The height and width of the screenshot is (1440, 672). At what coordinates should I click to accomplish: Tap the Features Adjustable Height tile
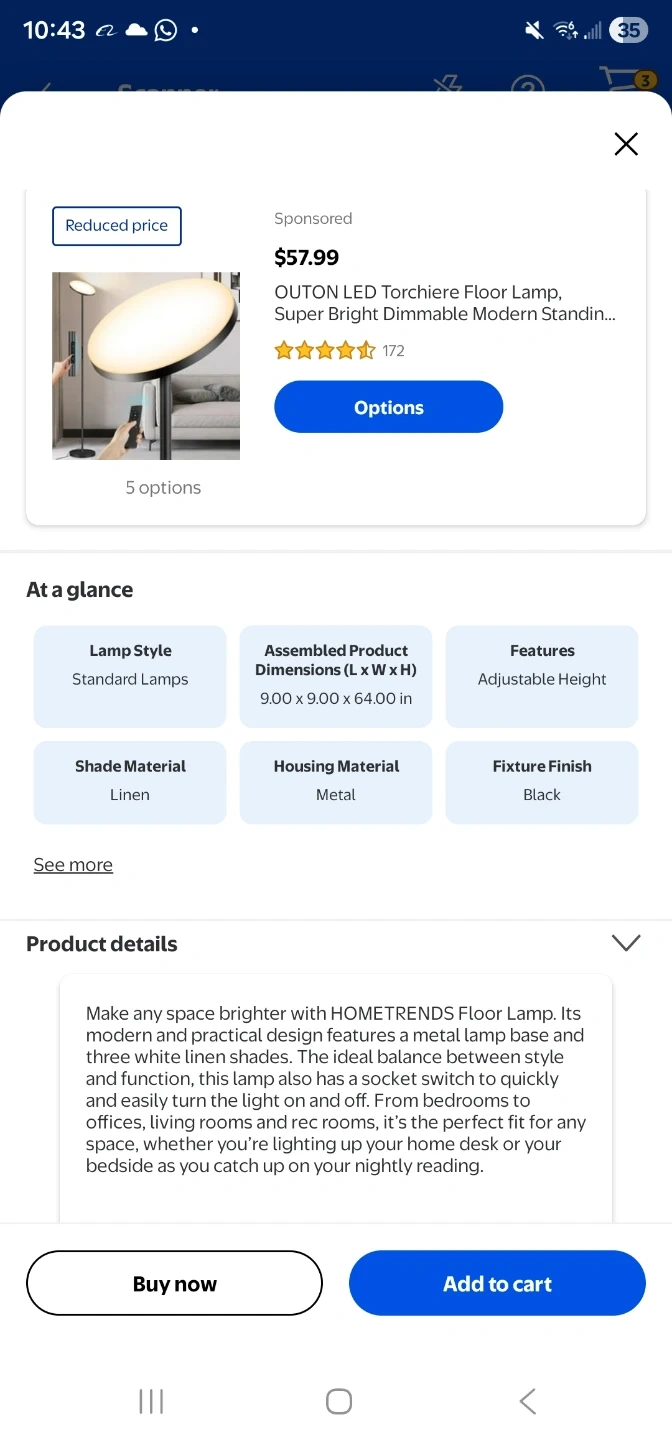coord(542,676)
